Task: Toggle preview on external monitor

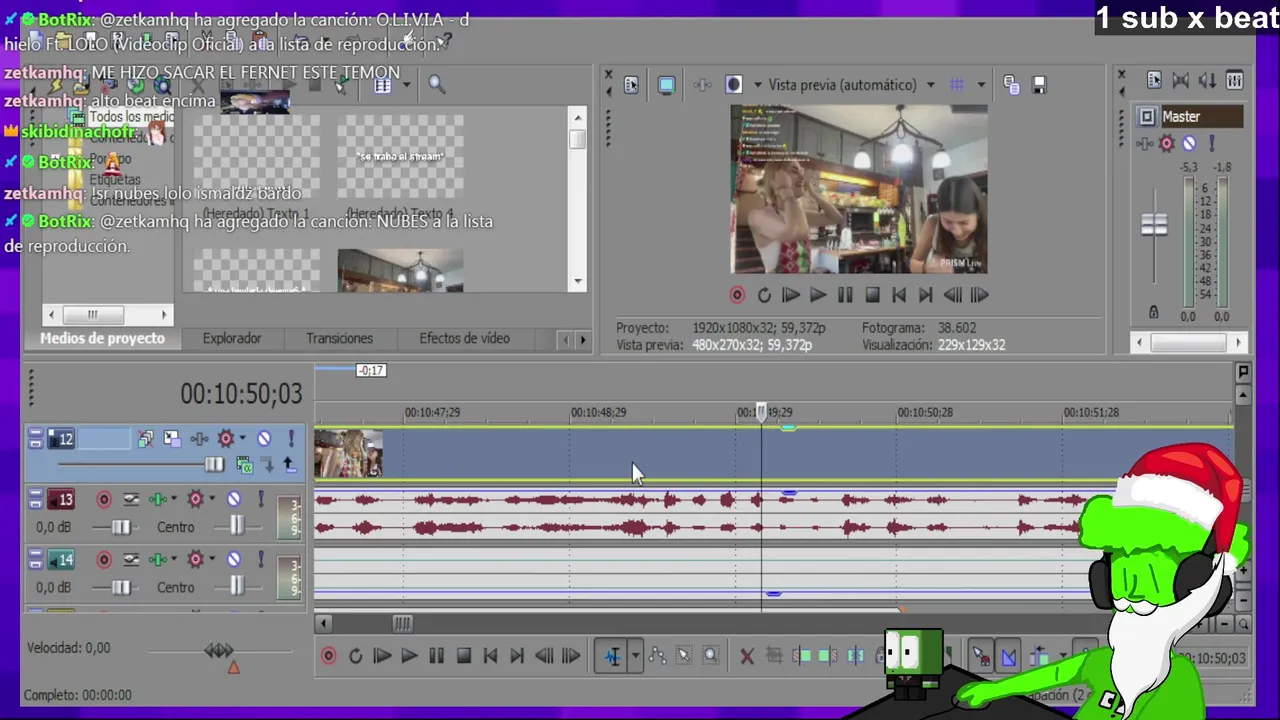Action: [x=667, y=85]
